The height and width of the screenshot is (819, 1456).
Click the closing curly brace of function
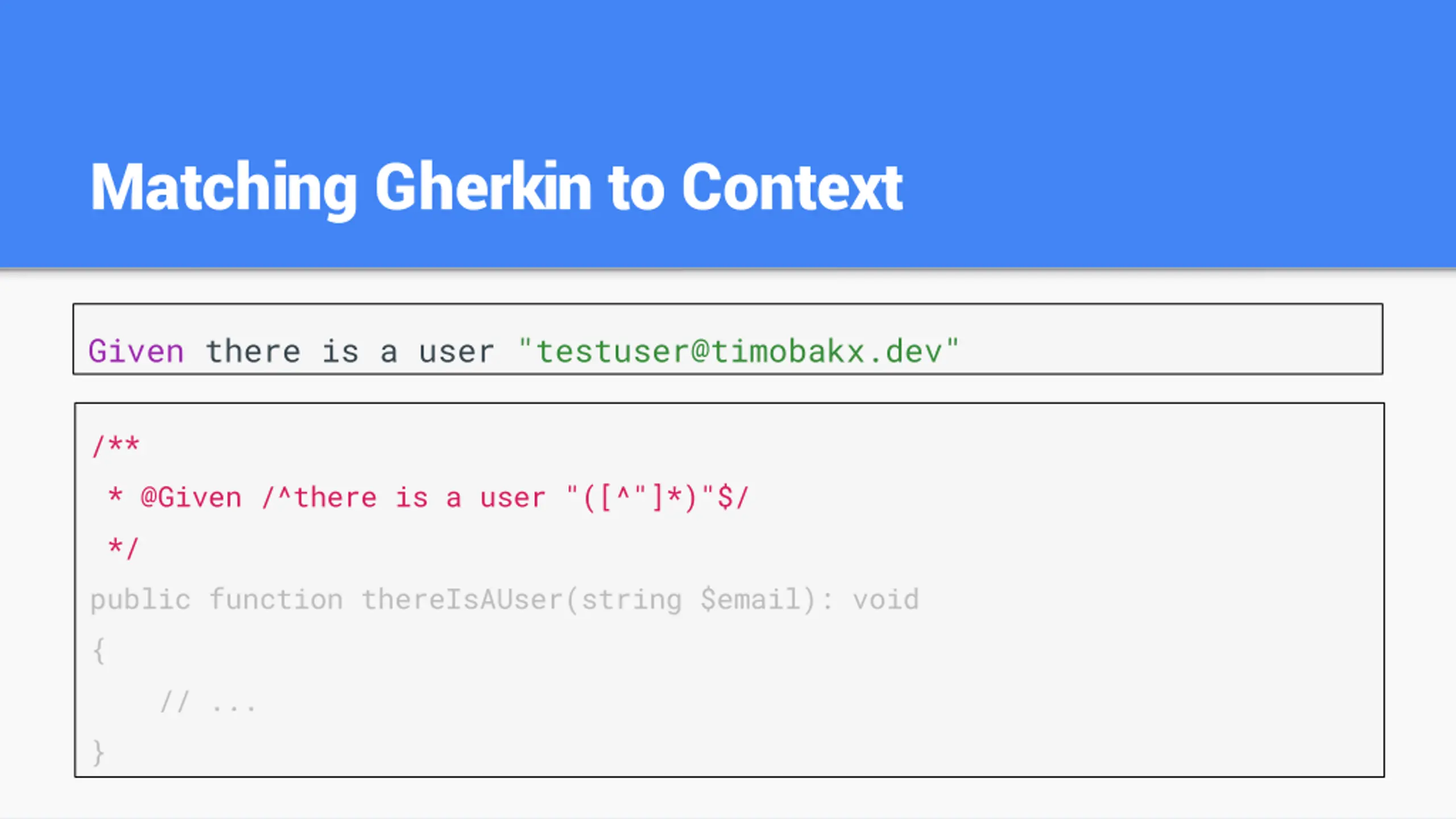click(x=99, y=753)
